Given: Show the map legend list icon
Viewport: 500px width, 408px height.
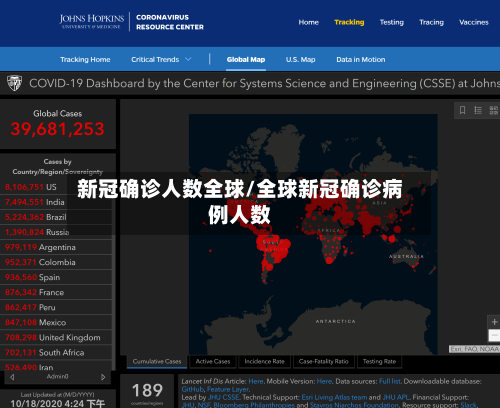Looking at the screenshot, I should pos(478,110).
